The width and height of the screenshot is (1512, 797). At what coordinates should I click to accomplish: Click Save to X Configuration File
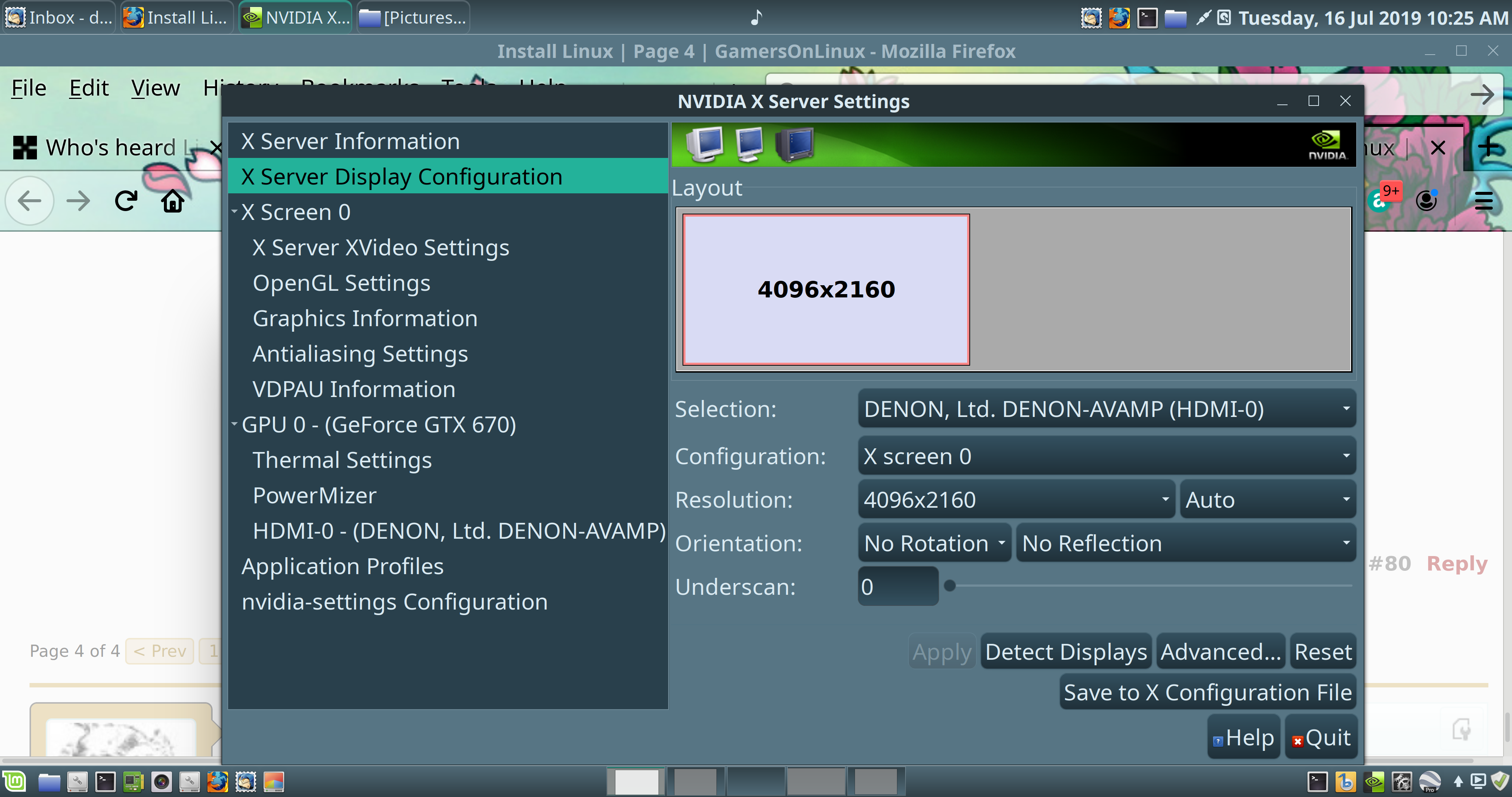1208,693
